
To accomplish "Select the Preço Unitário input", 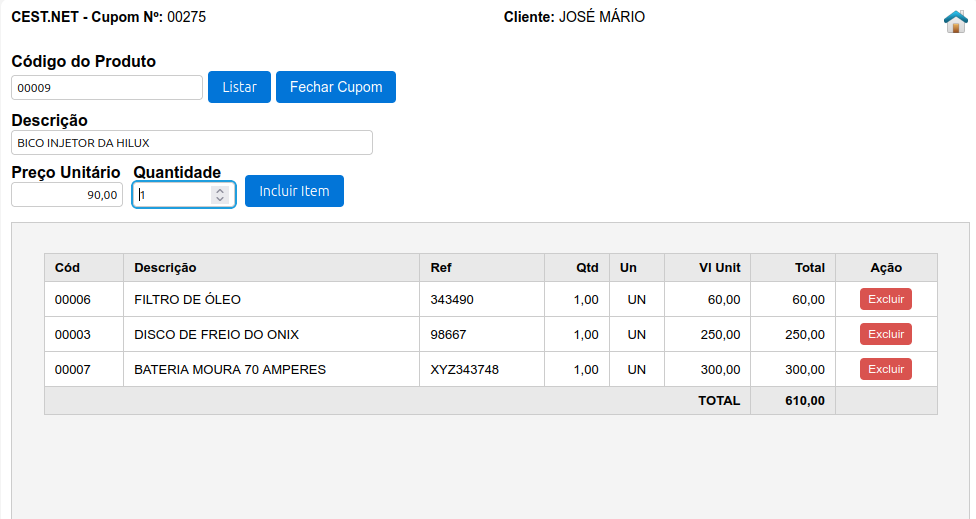I will pyautogui.click(x=67, y=195).
